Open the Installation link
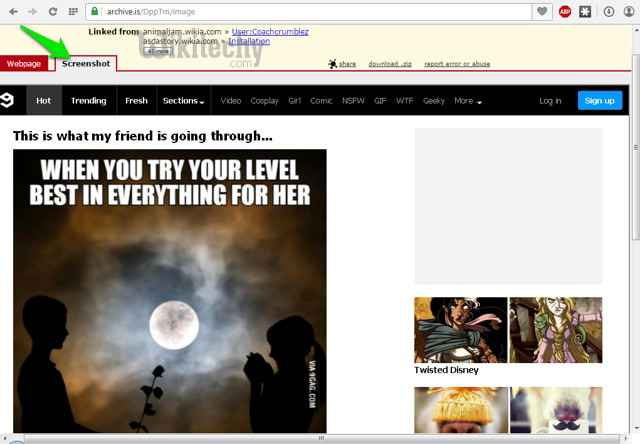Image resolution: width=640 pixels, height=444 pixels. tap(249, 41)
